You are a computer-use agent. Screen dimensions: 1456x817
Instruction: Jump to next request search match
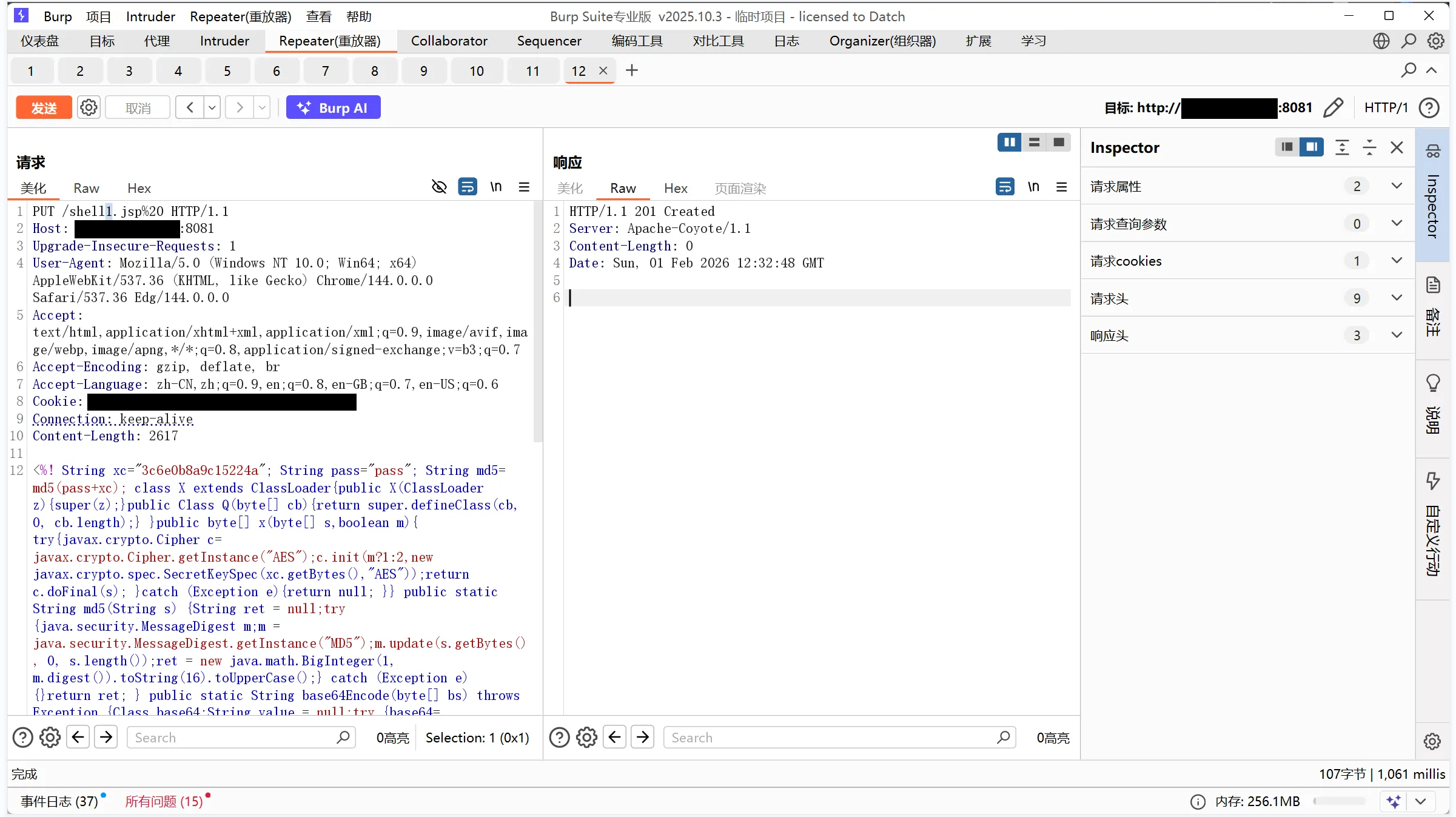pyautogui.click(x=106, y=738)
